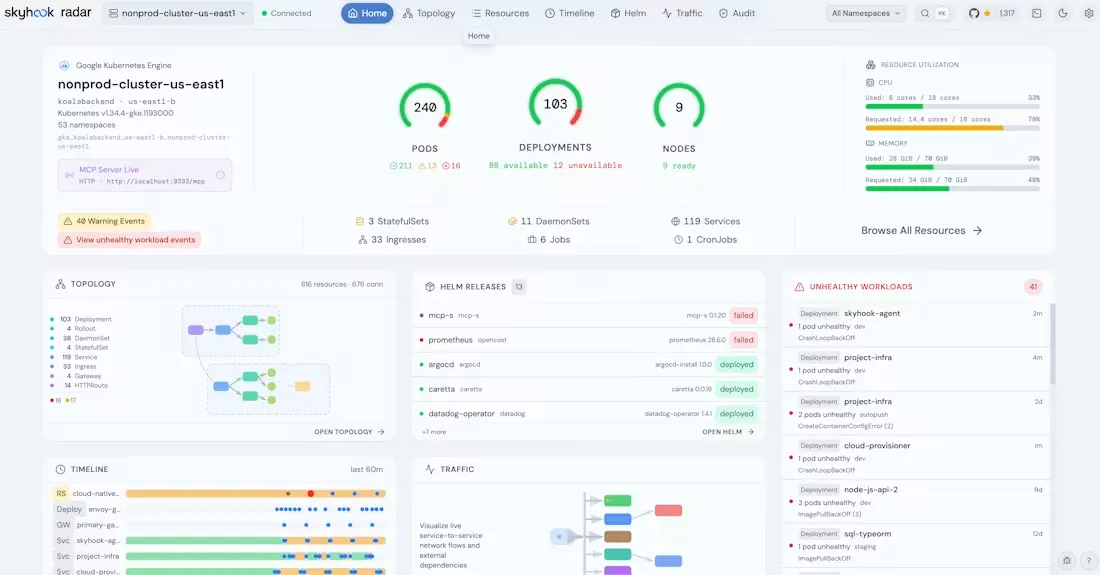
Task: Click the Ingresses network icon
Action: [363, 240]
